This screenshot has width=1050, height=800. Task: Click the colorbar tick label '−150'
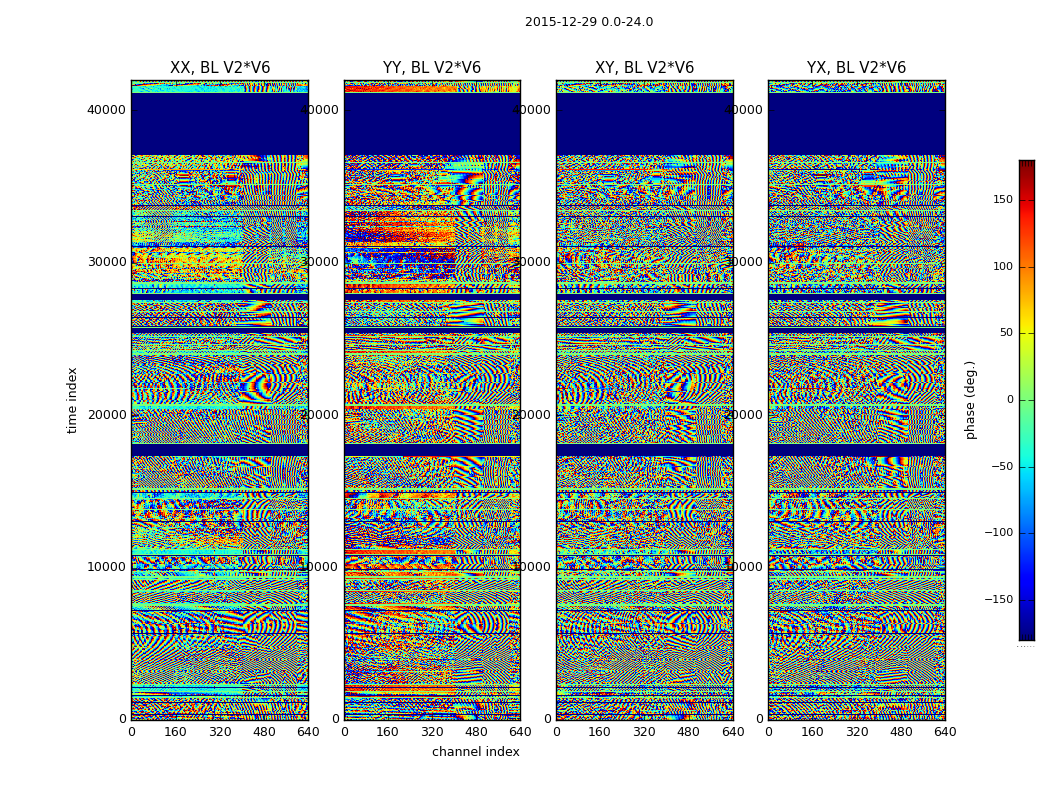pyautogui.click(x=999, y=600)
